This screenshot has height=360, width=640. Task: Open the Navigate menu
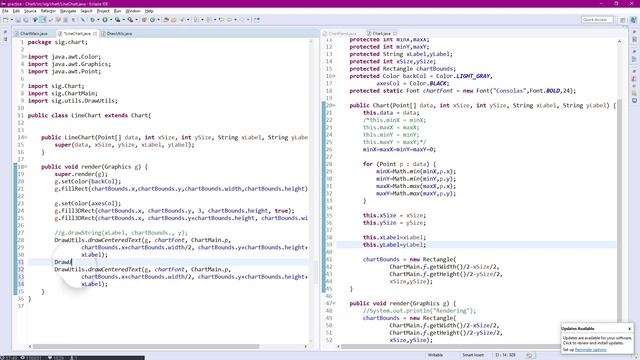[x=68, y=11]
